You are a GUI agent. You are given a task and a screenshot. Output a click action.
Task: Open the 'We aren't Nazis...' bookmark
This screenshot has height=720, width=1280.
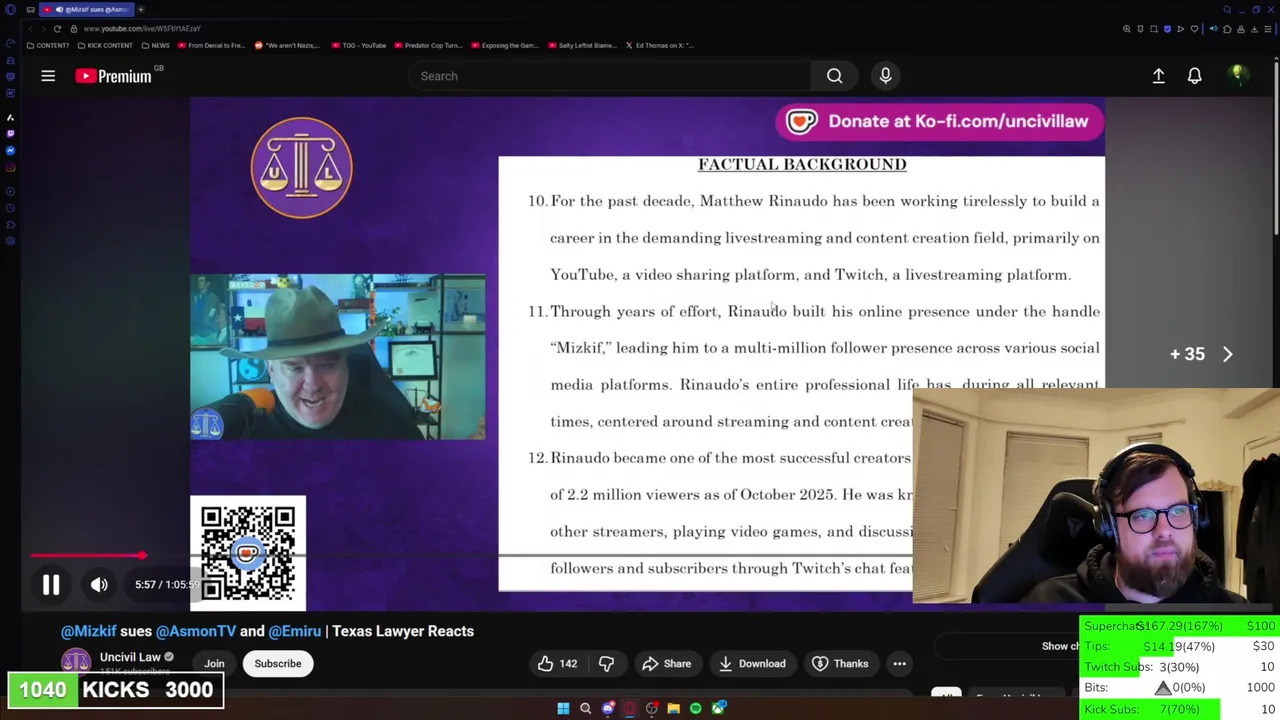pyautogui.click(x=289, y=45)
